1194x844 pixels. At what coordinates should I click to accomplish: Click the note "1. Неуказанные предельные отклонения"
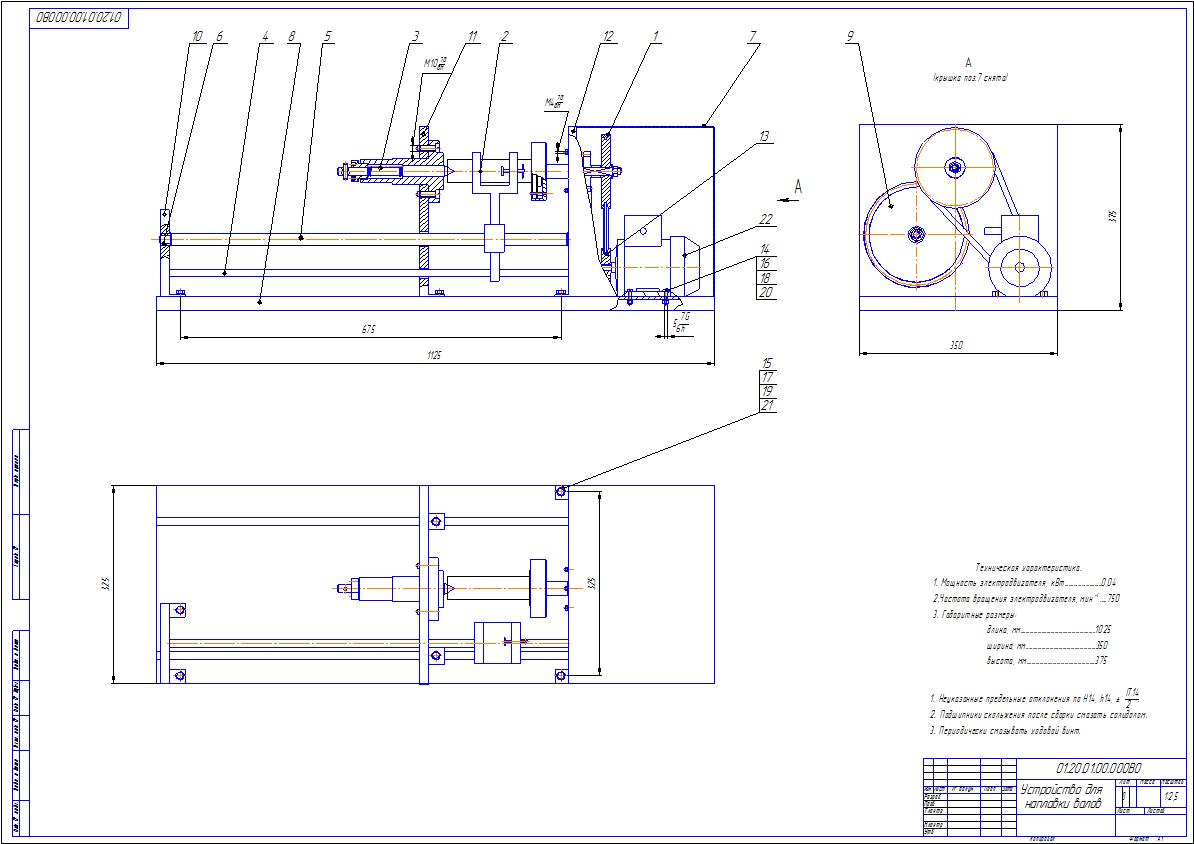click(1034, 697)
